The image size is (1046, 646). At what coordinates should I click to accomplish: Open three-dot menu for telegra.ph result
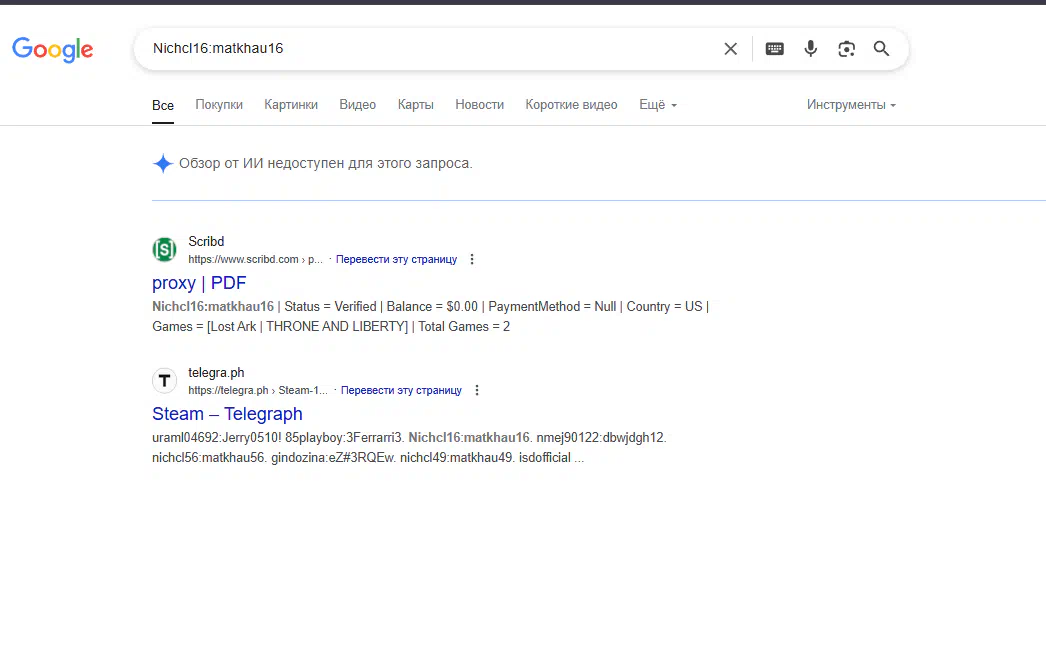point(477,390)
